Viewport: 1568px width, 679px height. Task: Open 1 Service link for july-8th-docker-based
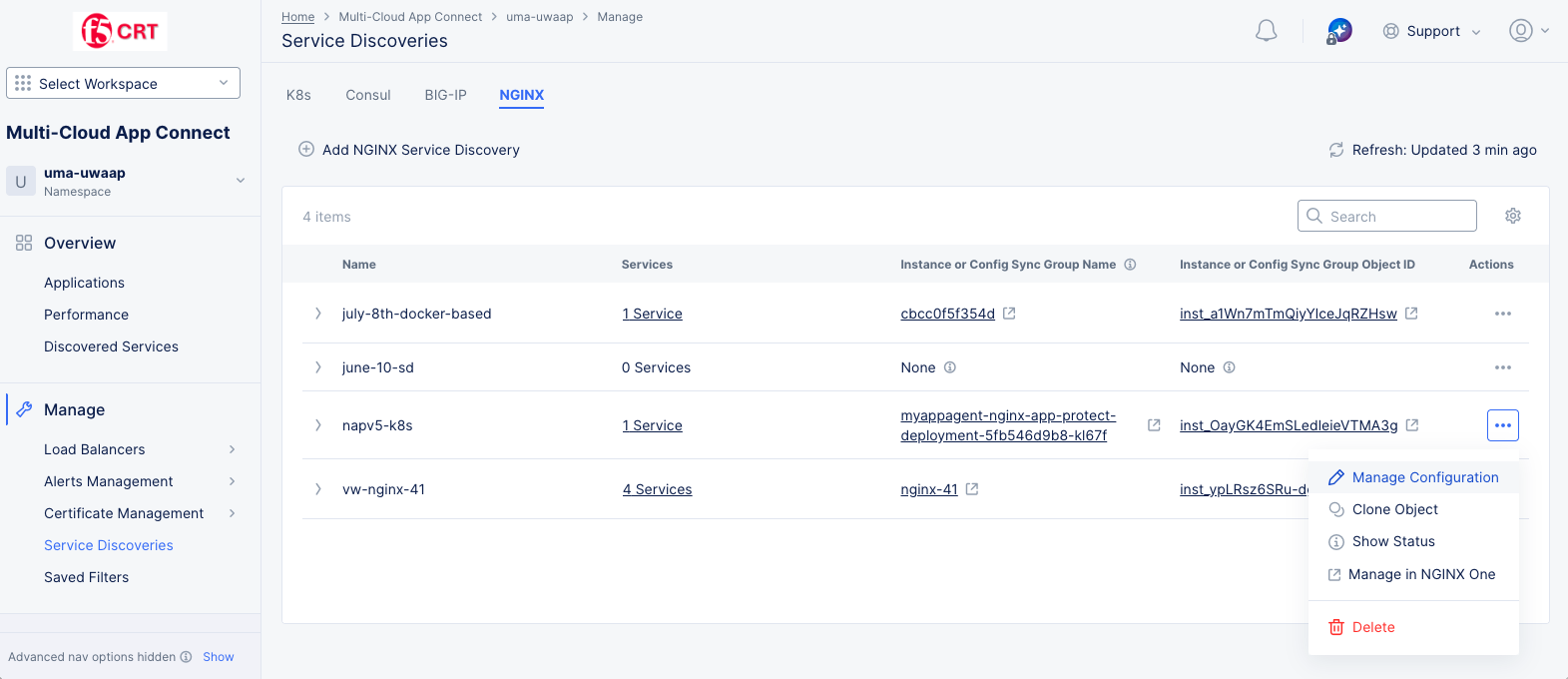[x=653, y=314]
